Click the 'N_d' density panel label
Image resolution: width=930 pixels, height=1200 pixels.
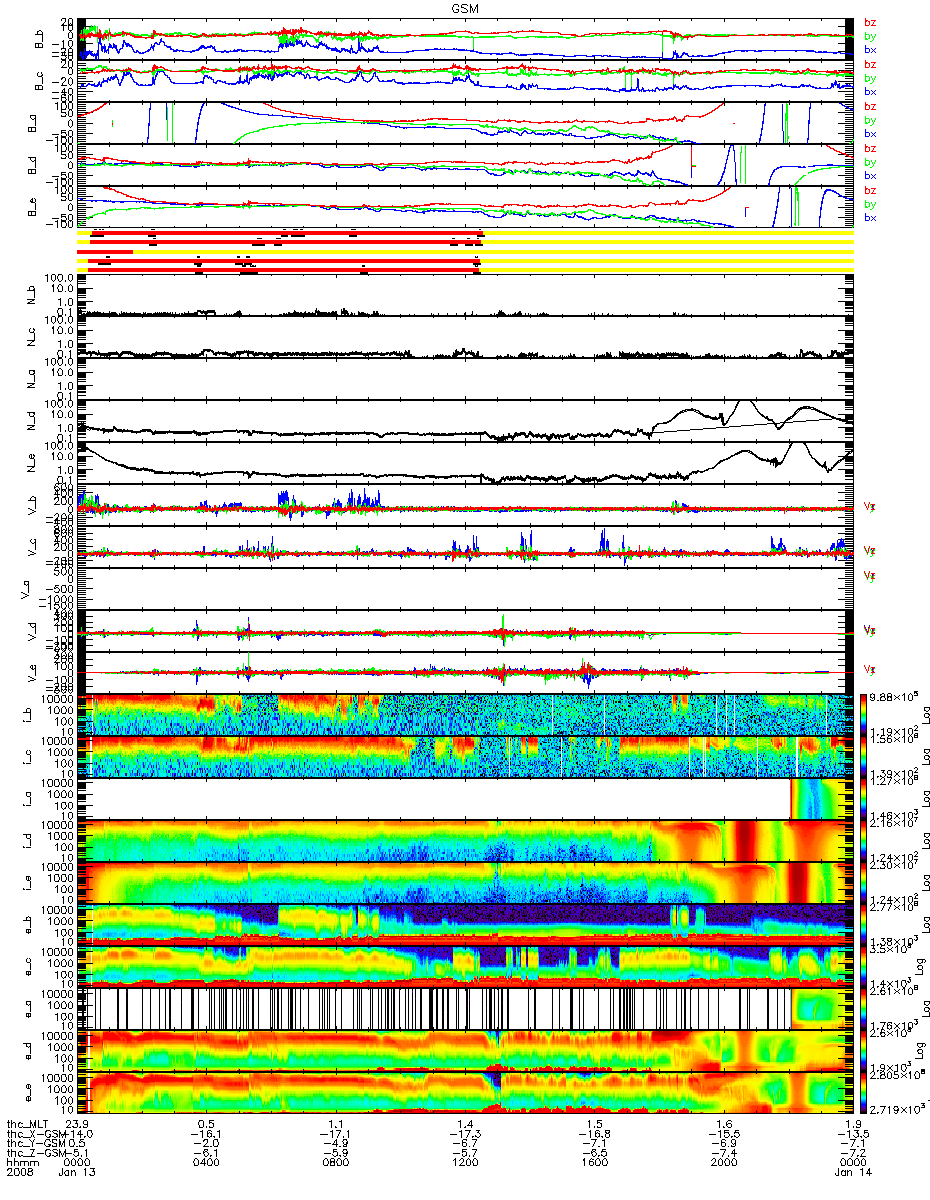click(30, 422)
